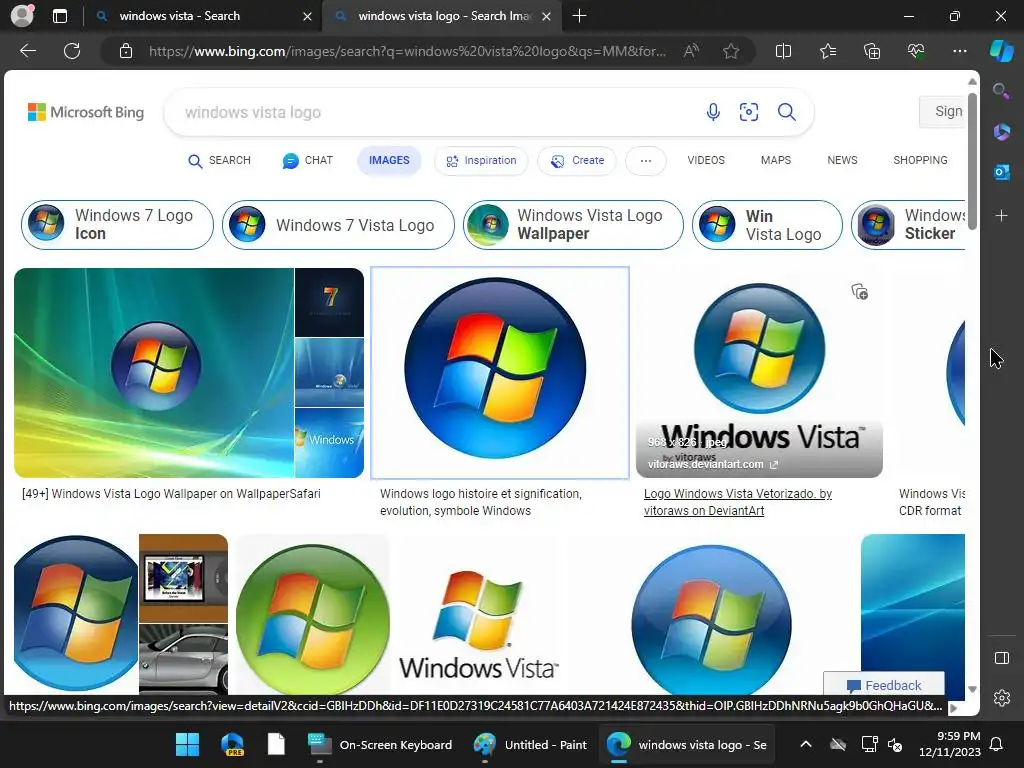Open the taskbar clock showing 9:59 PM
This screenshot has height=768, width=1024.
point(950,744)
